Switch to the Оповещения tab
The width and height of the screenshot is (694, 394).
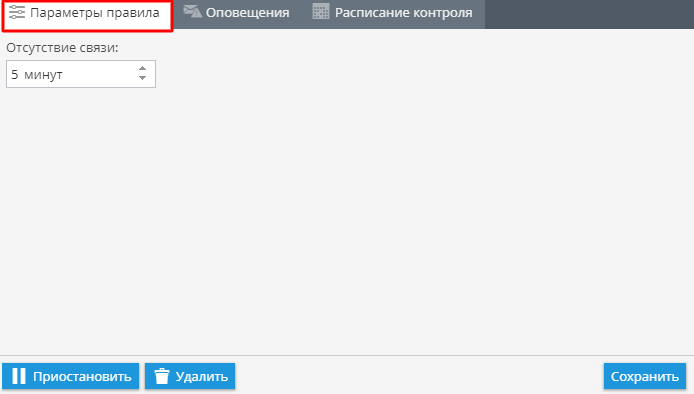click(238, 13)
